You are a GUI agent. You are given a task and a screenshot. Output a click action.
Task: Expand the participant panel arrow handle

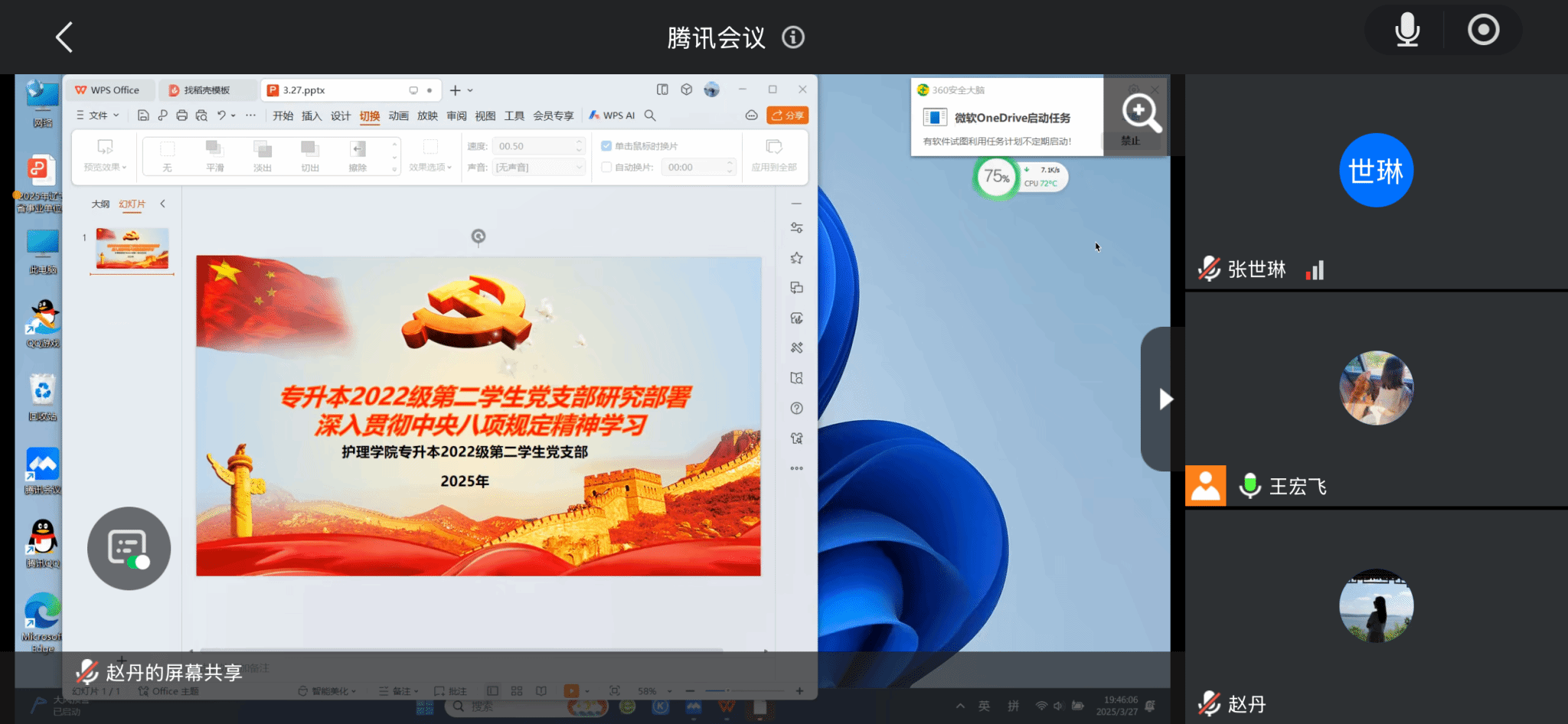point(1165,399)
